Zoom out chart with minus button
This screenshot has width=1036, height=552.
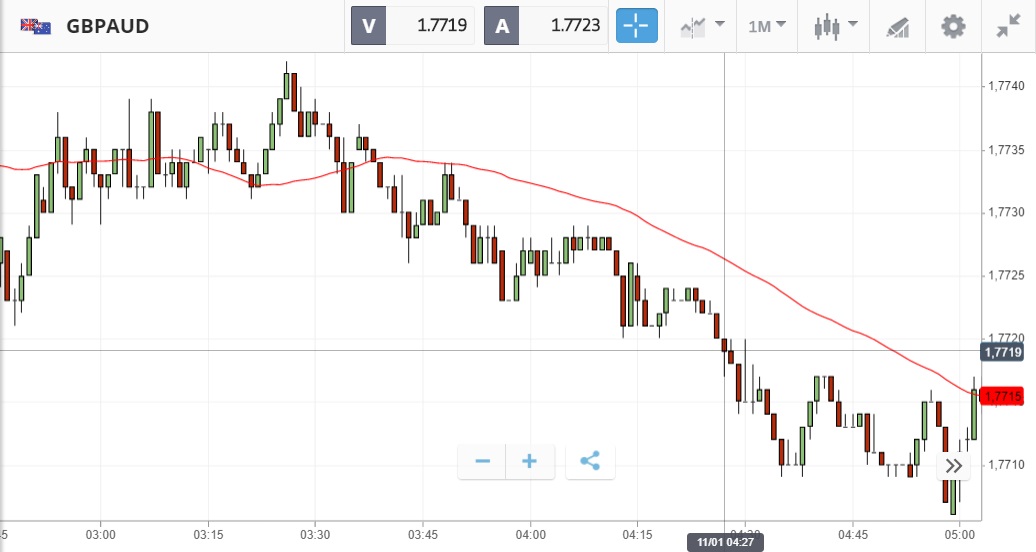482,461
